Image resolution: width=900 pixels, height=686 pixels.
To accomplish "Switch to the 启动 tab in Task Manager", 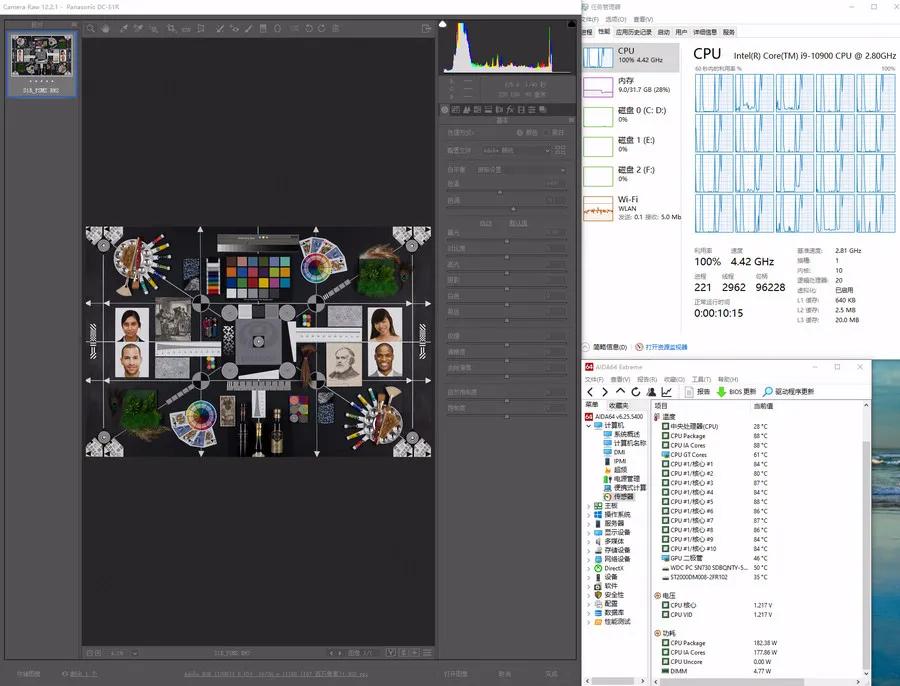I will coord(665,32).
